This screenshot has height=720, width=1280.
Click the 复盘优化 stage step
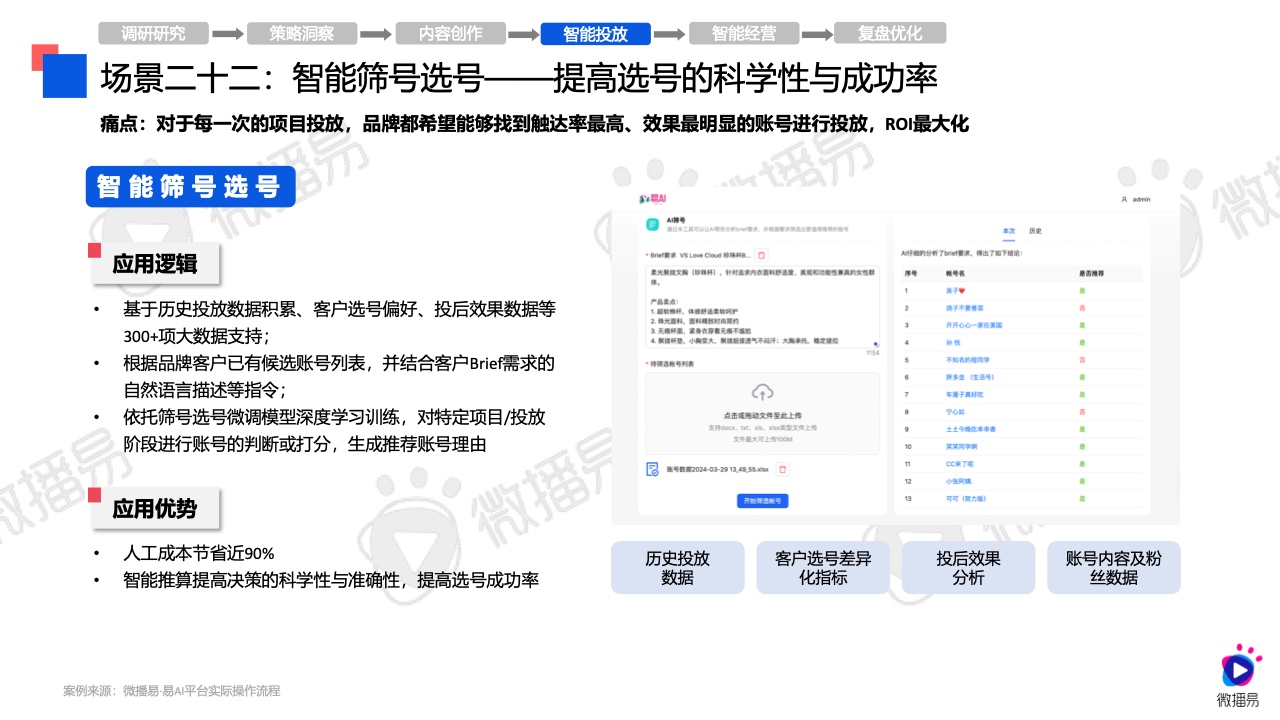tap(889, 33)
